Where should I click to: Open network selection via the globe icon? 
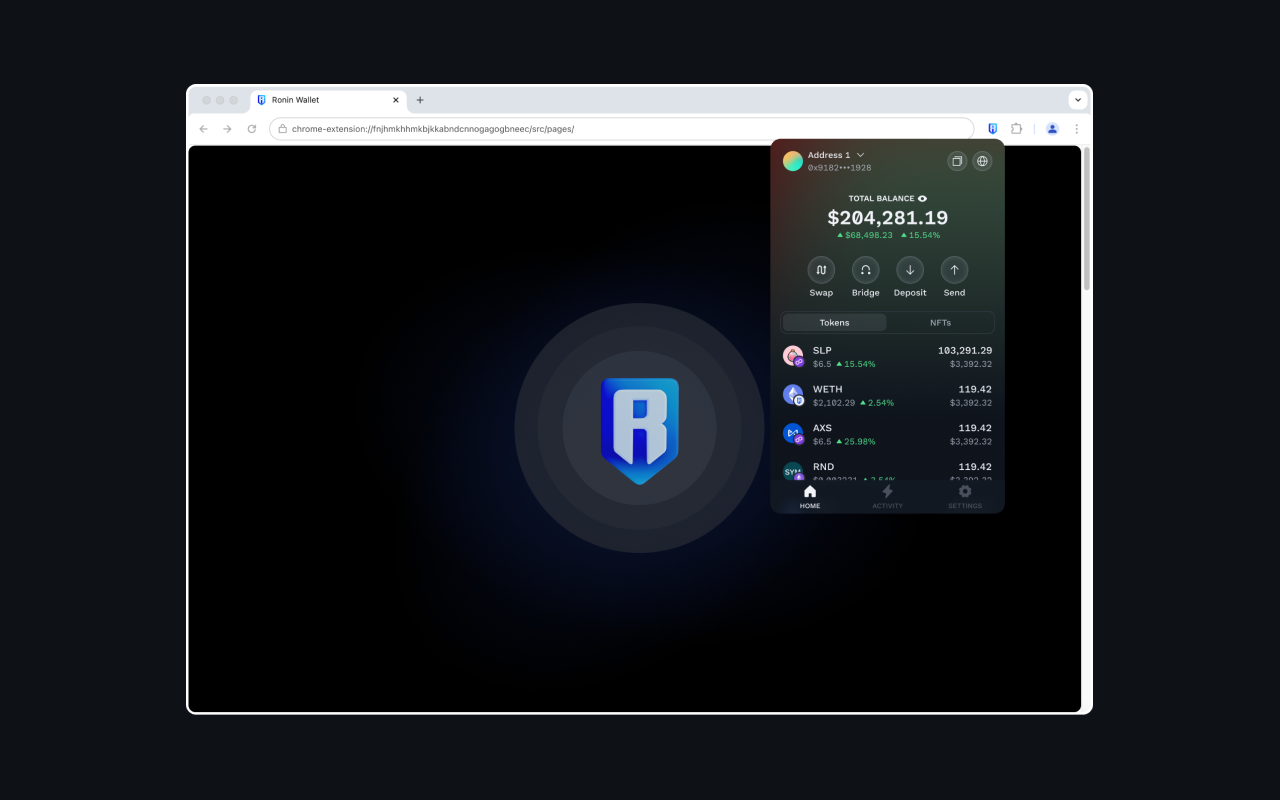[982, 160]
